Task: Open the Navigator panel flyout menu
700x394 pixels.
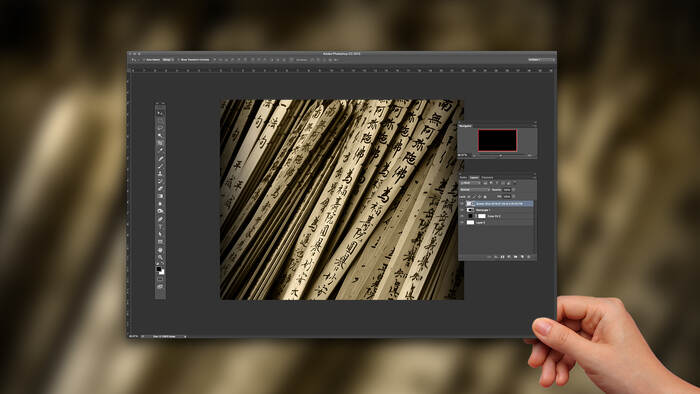Action: click(534, 126)
